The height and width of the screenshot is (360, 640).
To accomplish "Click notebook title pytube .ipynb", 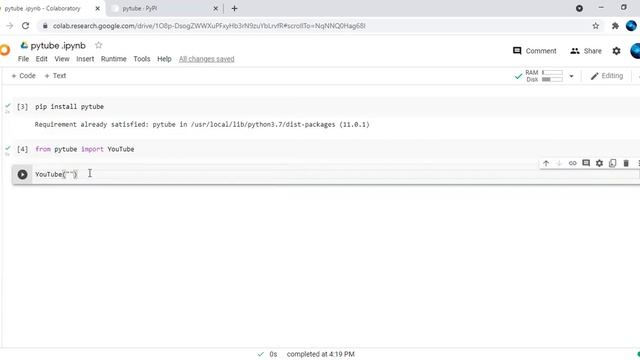I will point(58,46).
